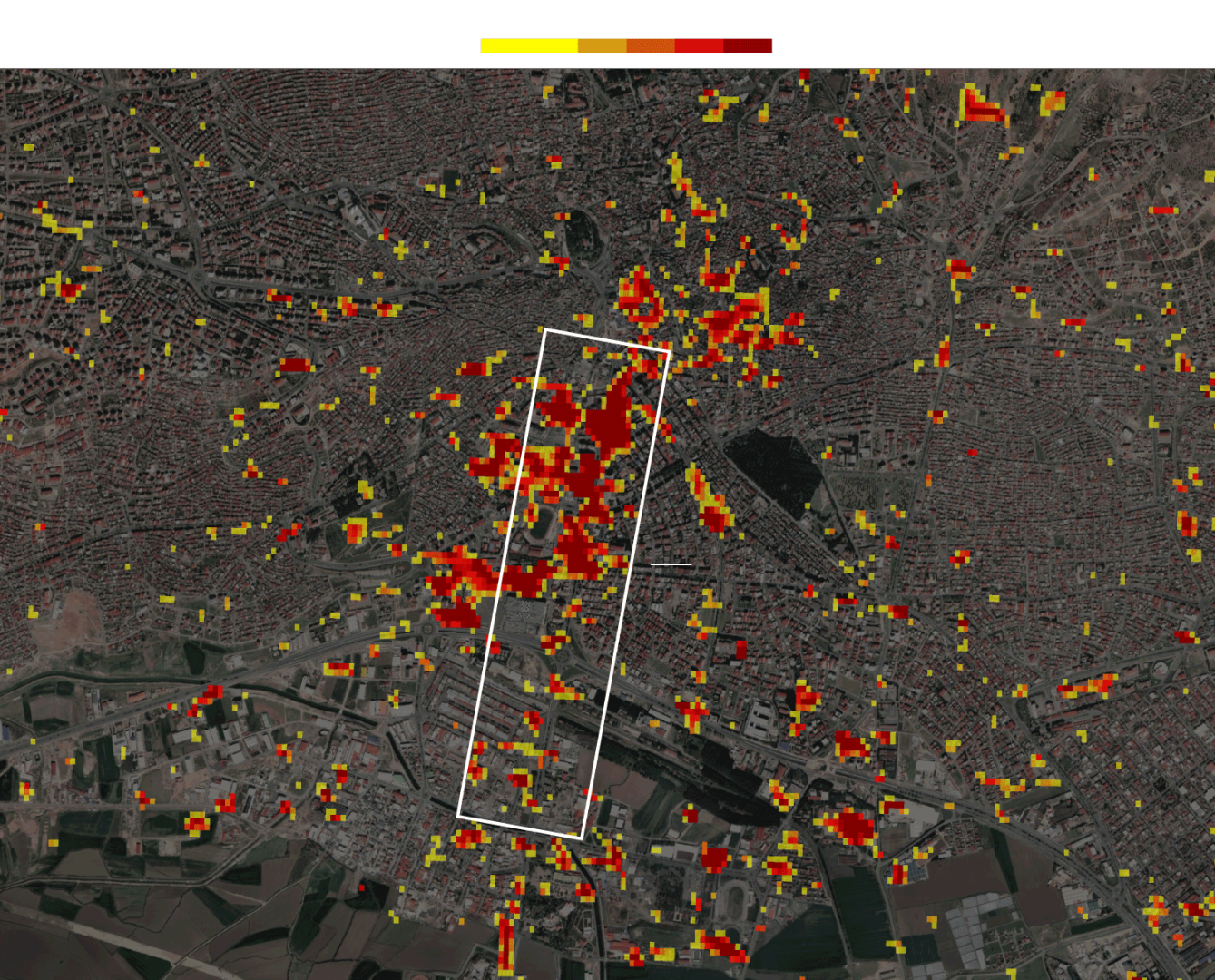This screenshot has width=1215, height=980.
Task: Select the elongated damage cluster right of the white box
Action: click(709, 500)
